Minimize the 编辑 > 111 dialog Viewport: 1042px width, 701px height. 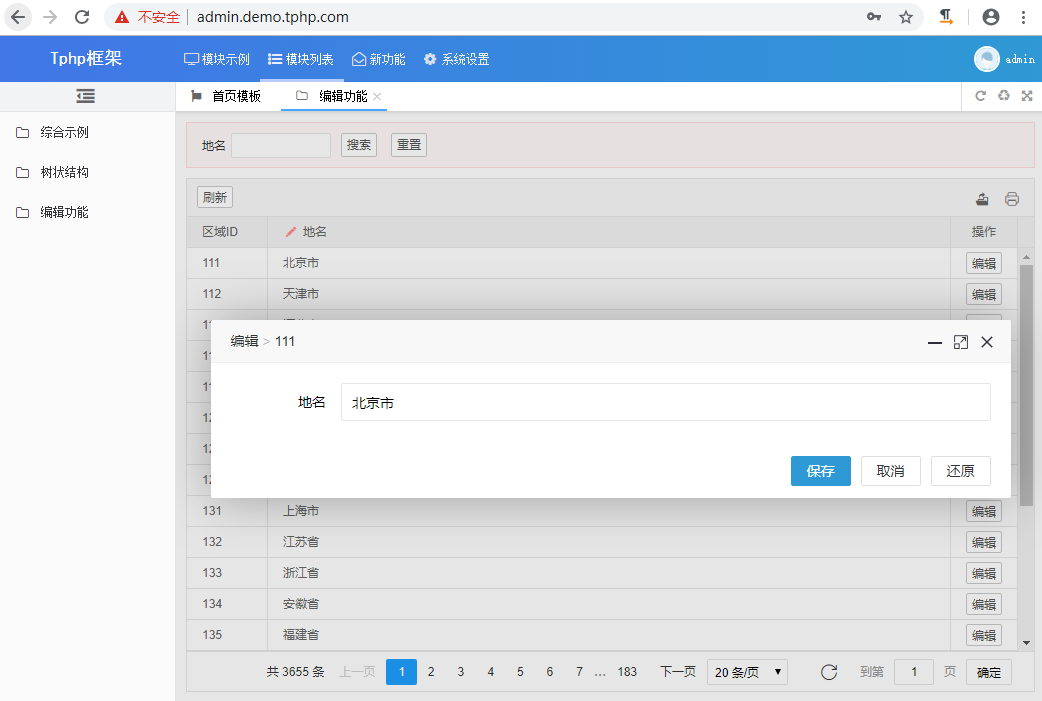[935, 342]
